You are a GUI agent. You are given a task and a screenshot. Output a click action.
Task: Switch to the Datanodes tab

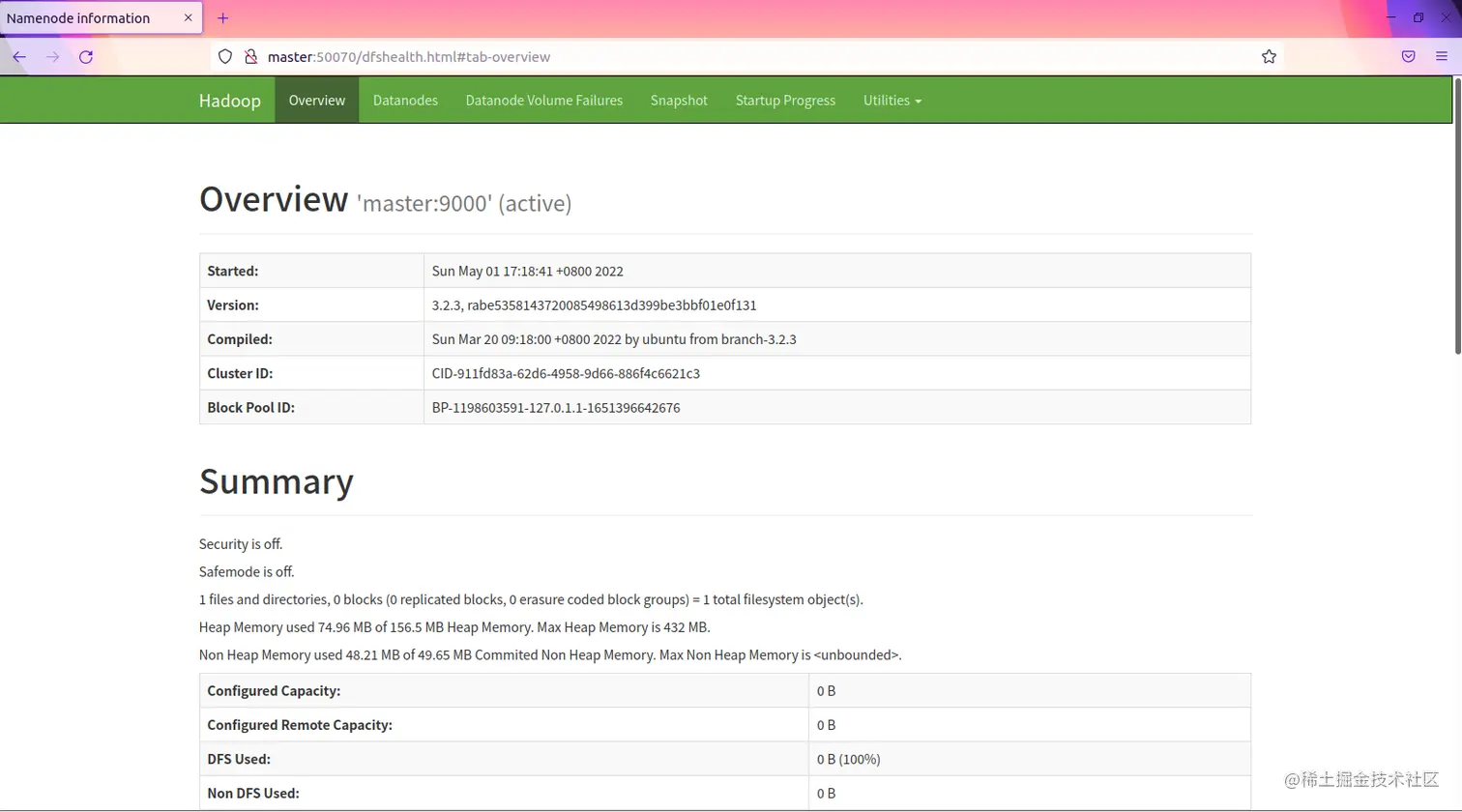405,101
